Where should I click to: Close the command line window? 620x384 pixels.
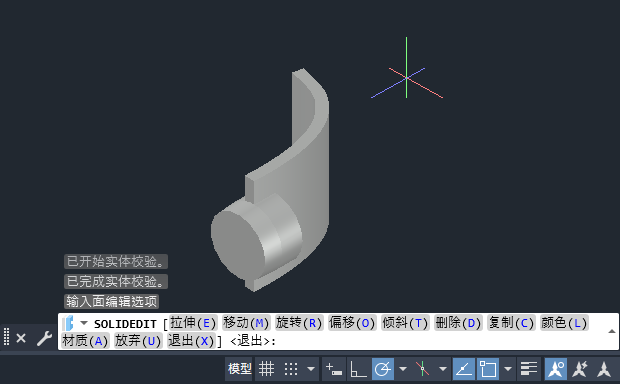[21, 338]
